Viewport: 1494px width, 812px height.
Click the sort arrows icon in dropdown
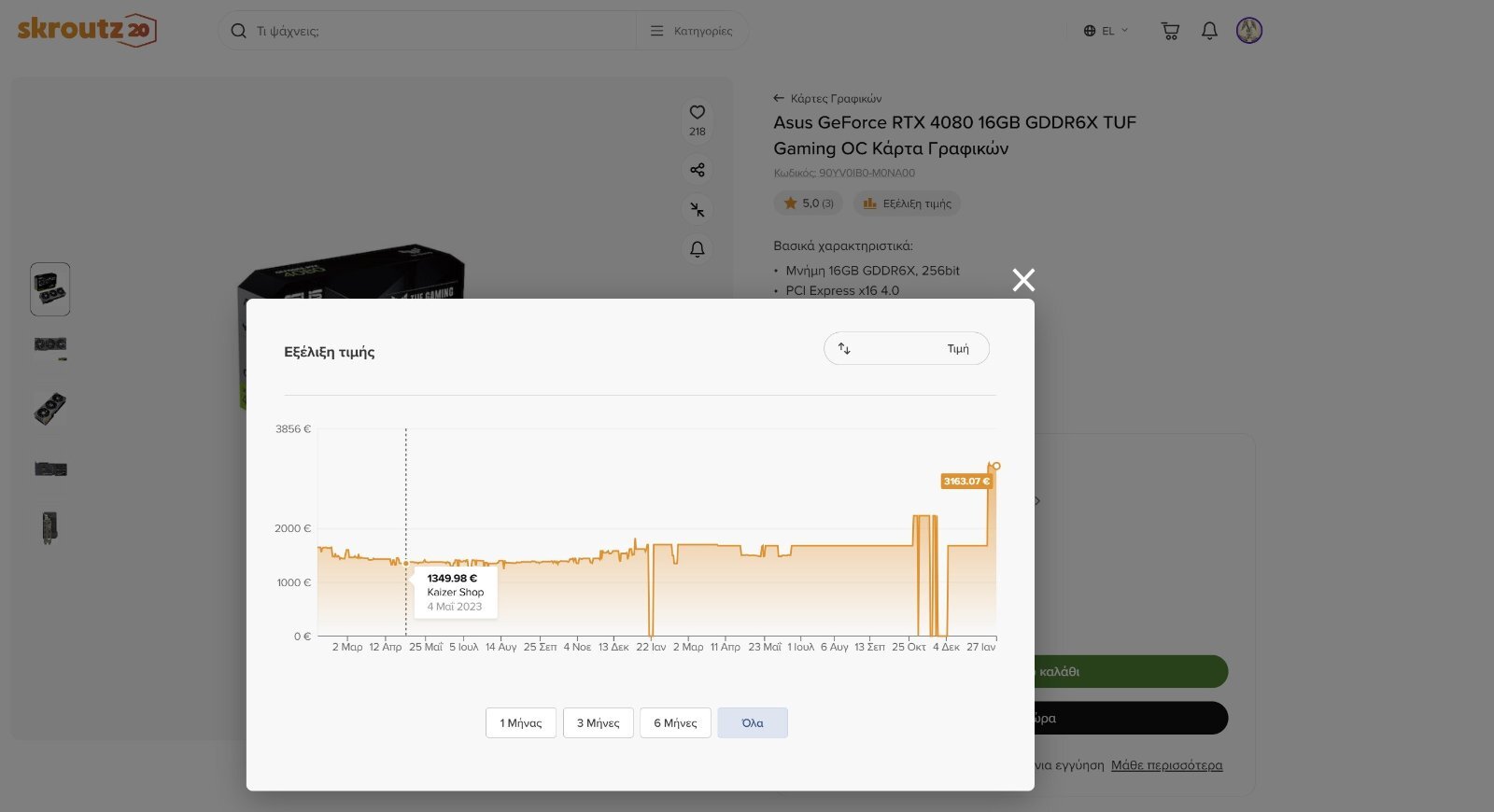coord(844,348)
